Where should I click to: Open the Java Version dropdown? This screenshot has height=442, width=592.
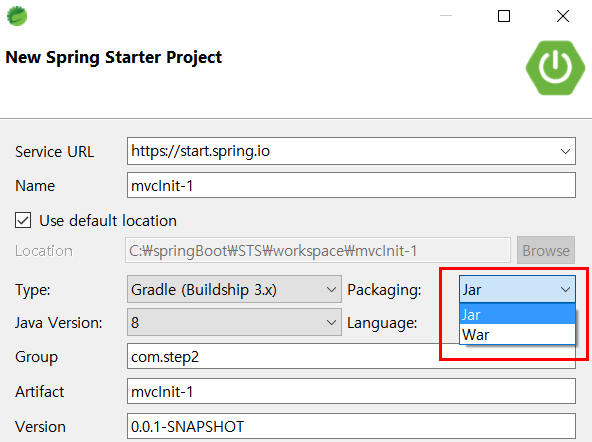tap(234, 322)
